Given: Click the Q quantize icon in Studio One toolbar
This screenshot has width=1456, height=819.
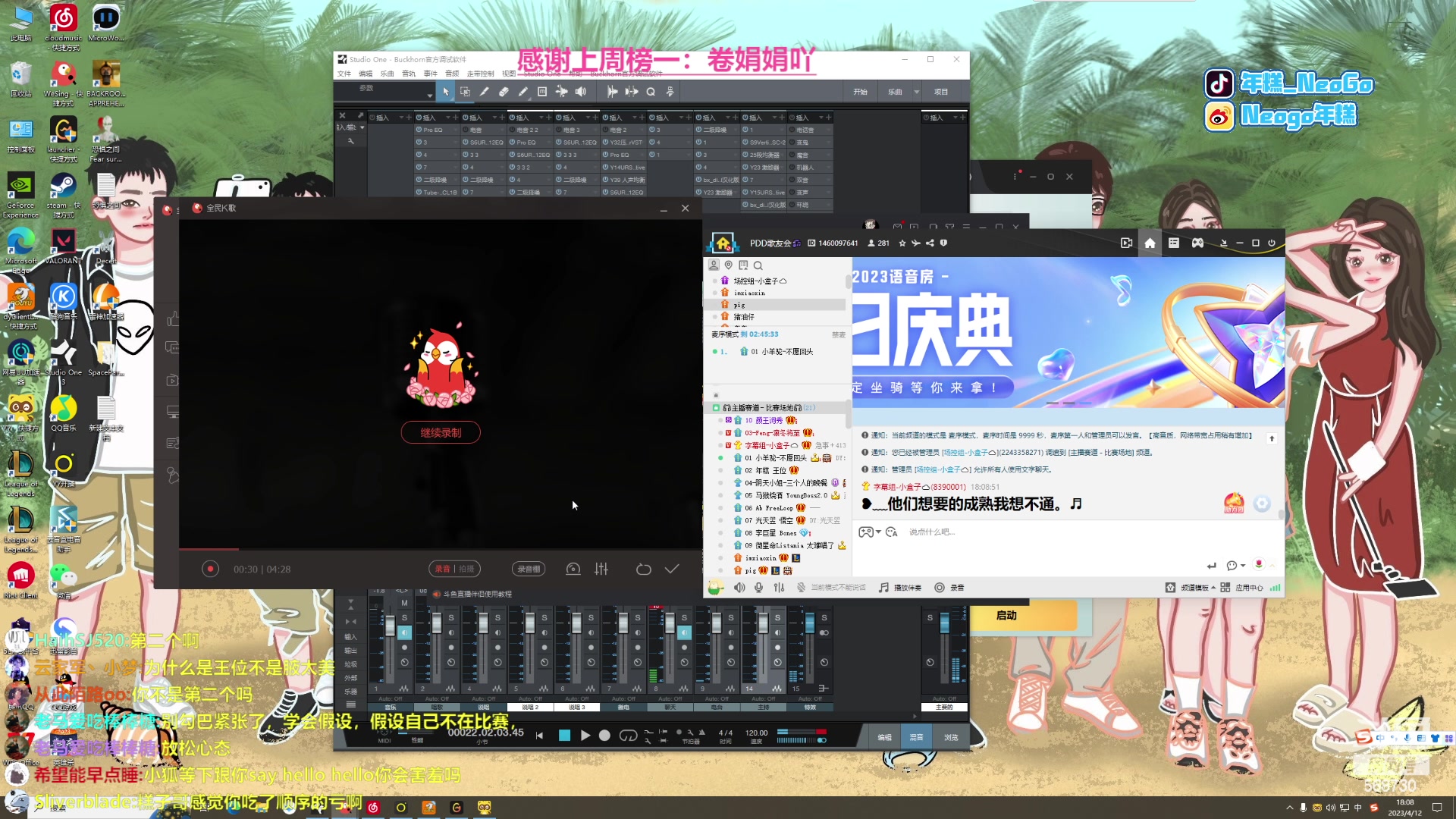Looking at the screenshot, I should click(x=651, y=92).
